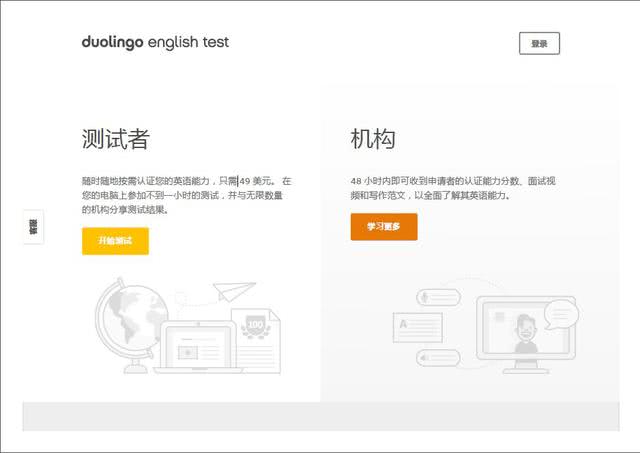Start the test with 开始测试 button

(x=115, y=241)
